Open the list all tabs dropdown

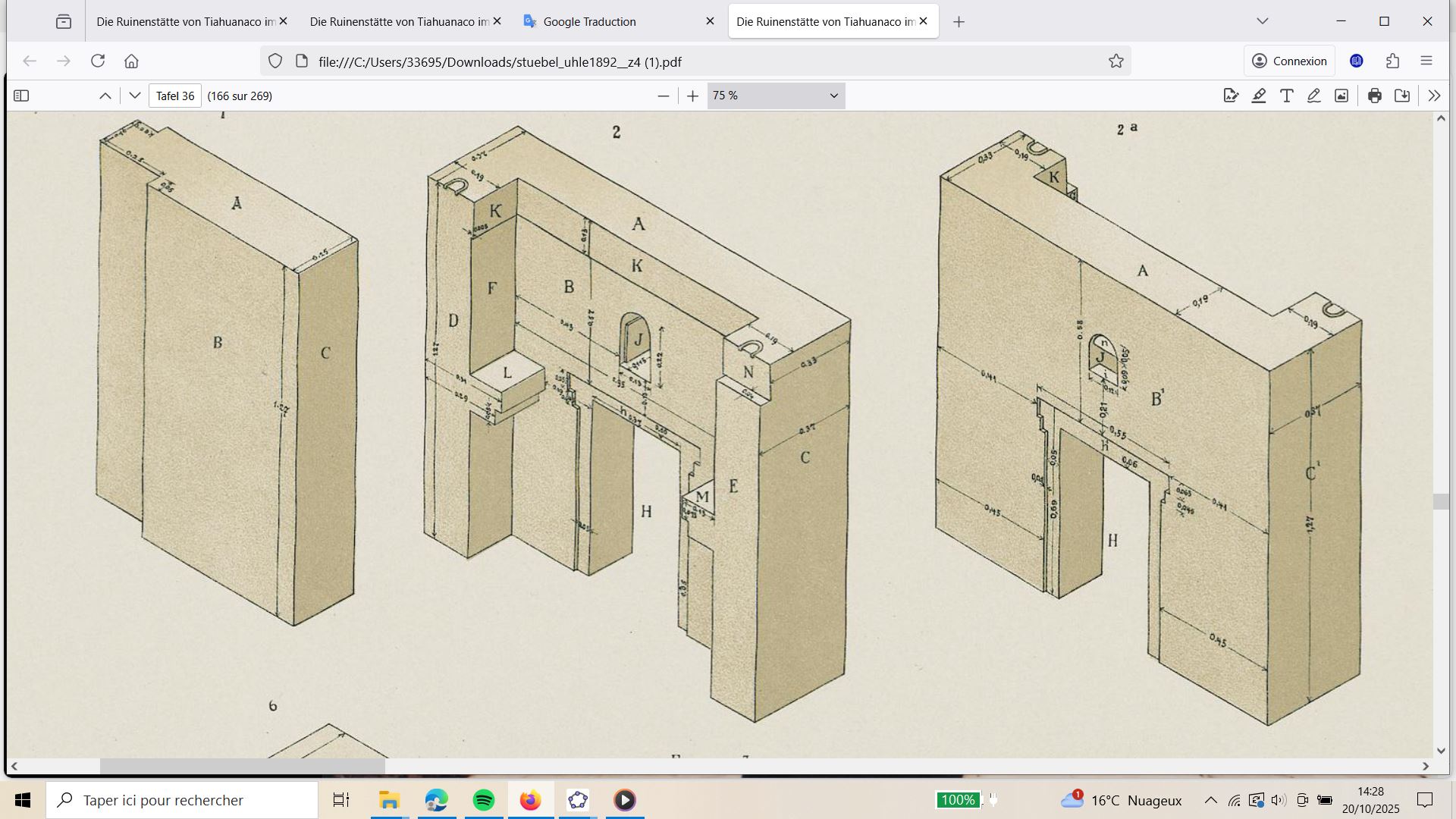[x=1262, y=21]
